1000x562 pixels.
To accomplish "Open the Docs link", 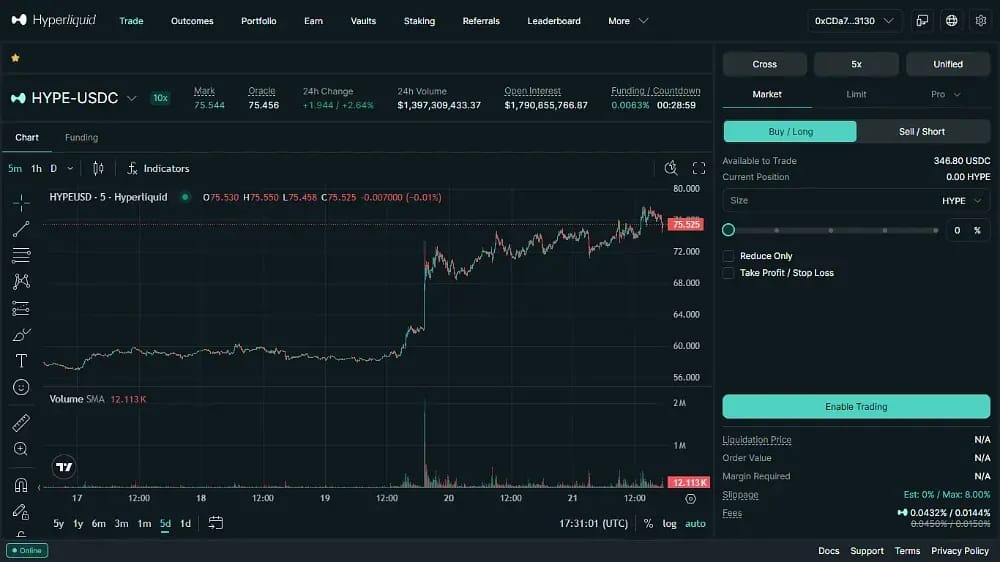I will pyautogui.click(x=828, y=551).
